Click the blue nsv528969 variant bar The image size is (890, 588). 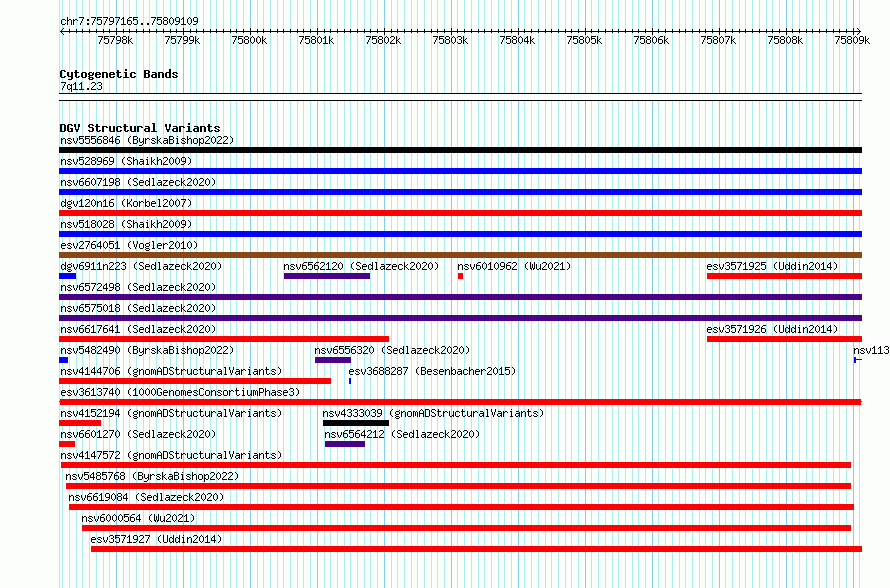point(460,171)
